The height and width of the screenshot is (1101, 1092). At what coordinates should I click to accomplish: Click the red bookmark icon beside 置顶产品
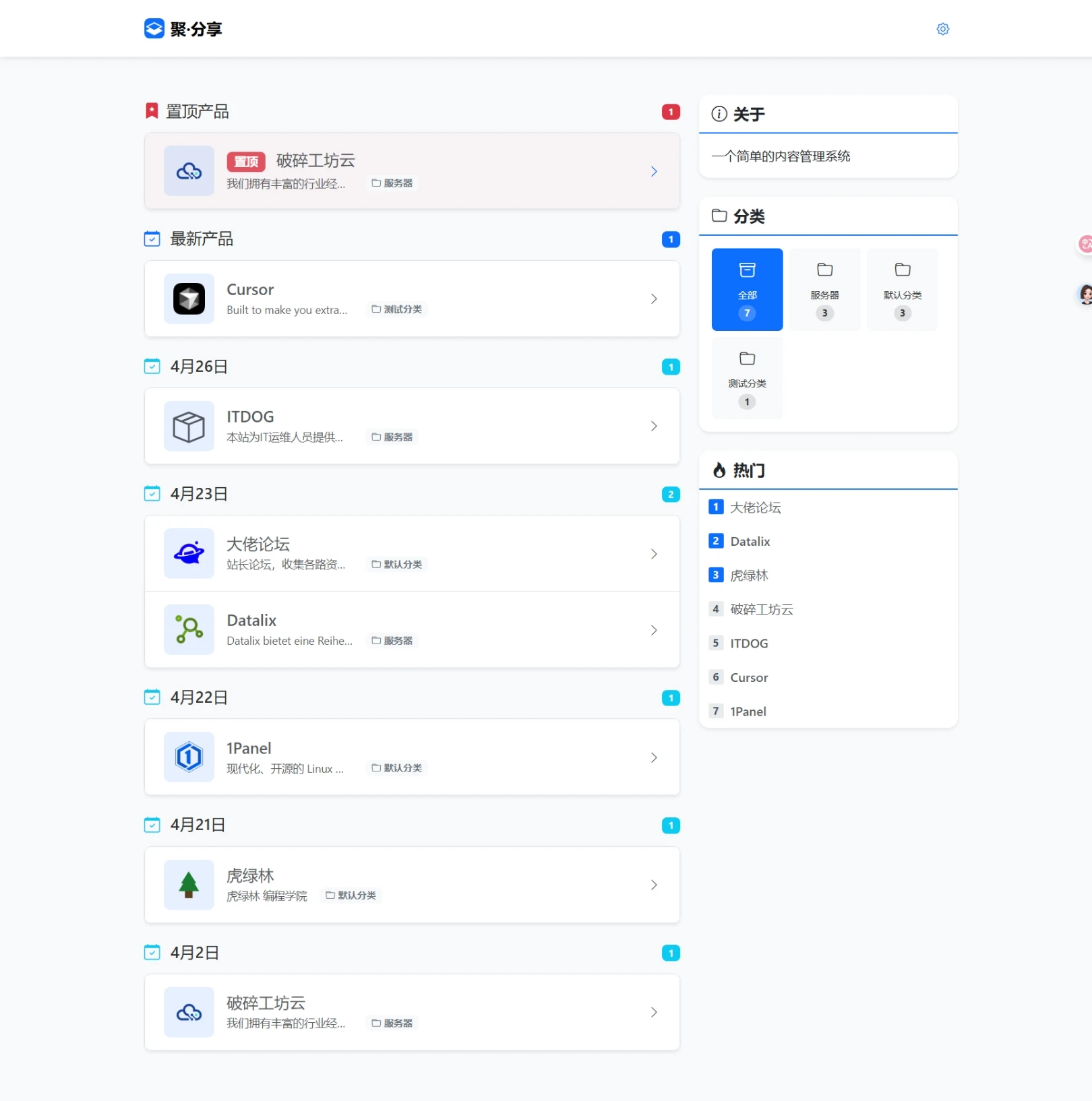point(152,111)
